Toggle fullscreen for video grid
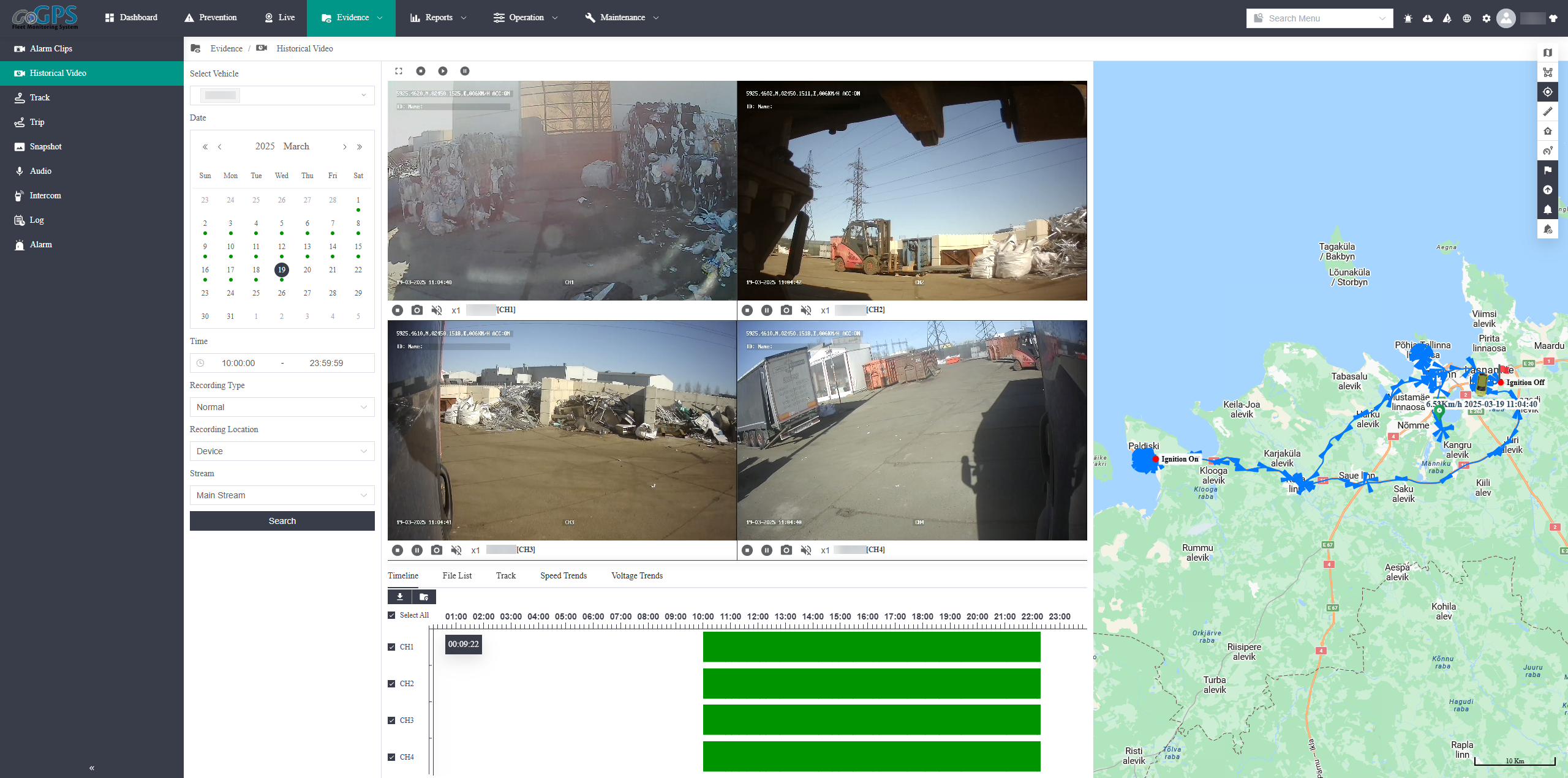The height and width of the screenshot is (778, 1568). coord(399,71)
